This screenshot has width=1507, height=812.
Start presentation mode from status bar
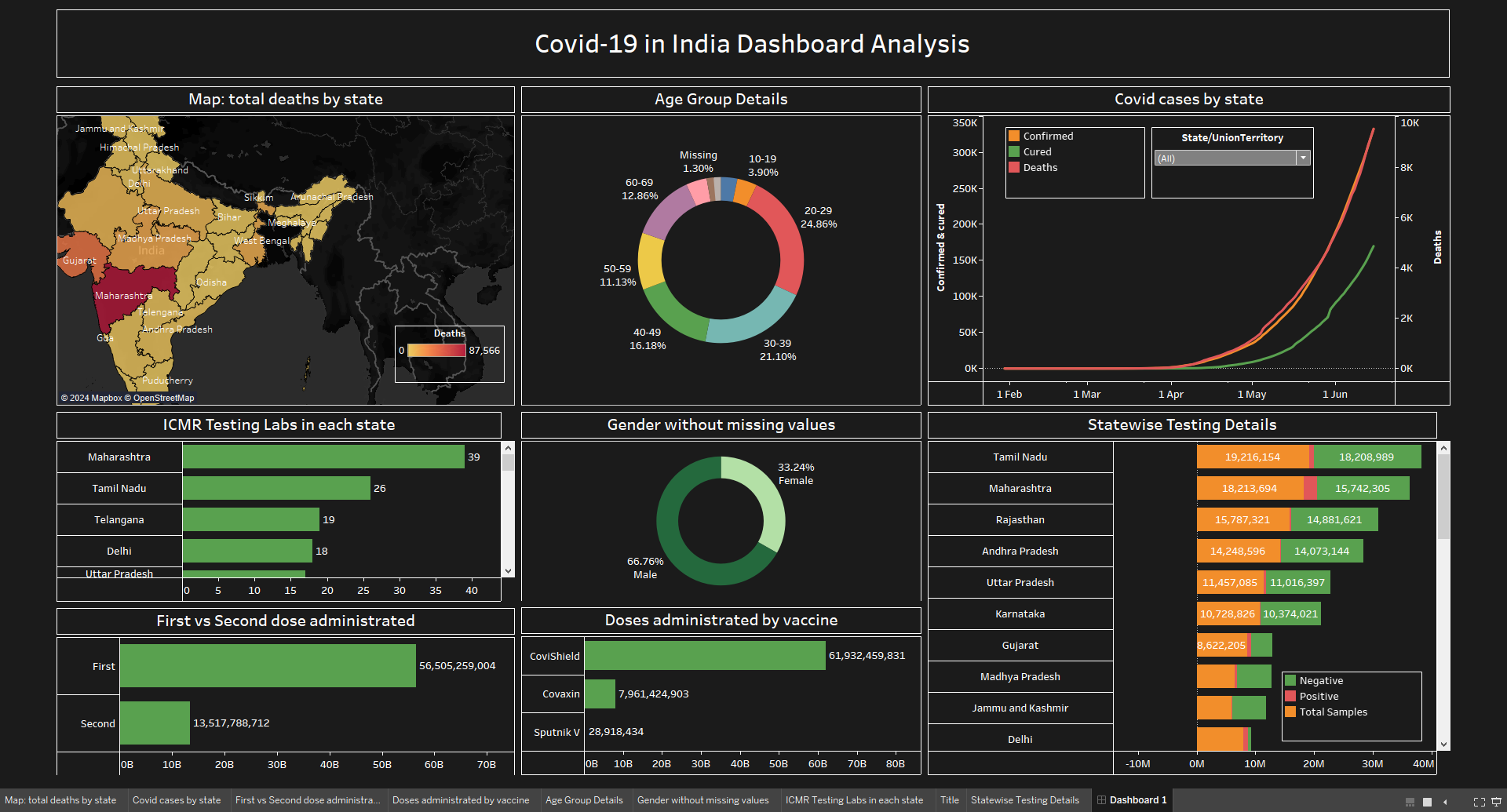pos(1496,801)
